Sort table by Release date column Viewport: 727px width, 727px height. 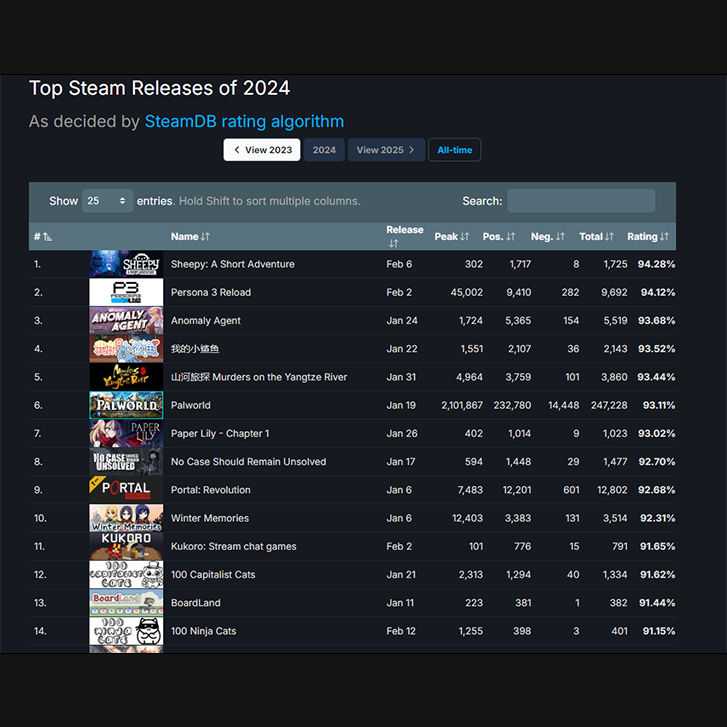404,236
